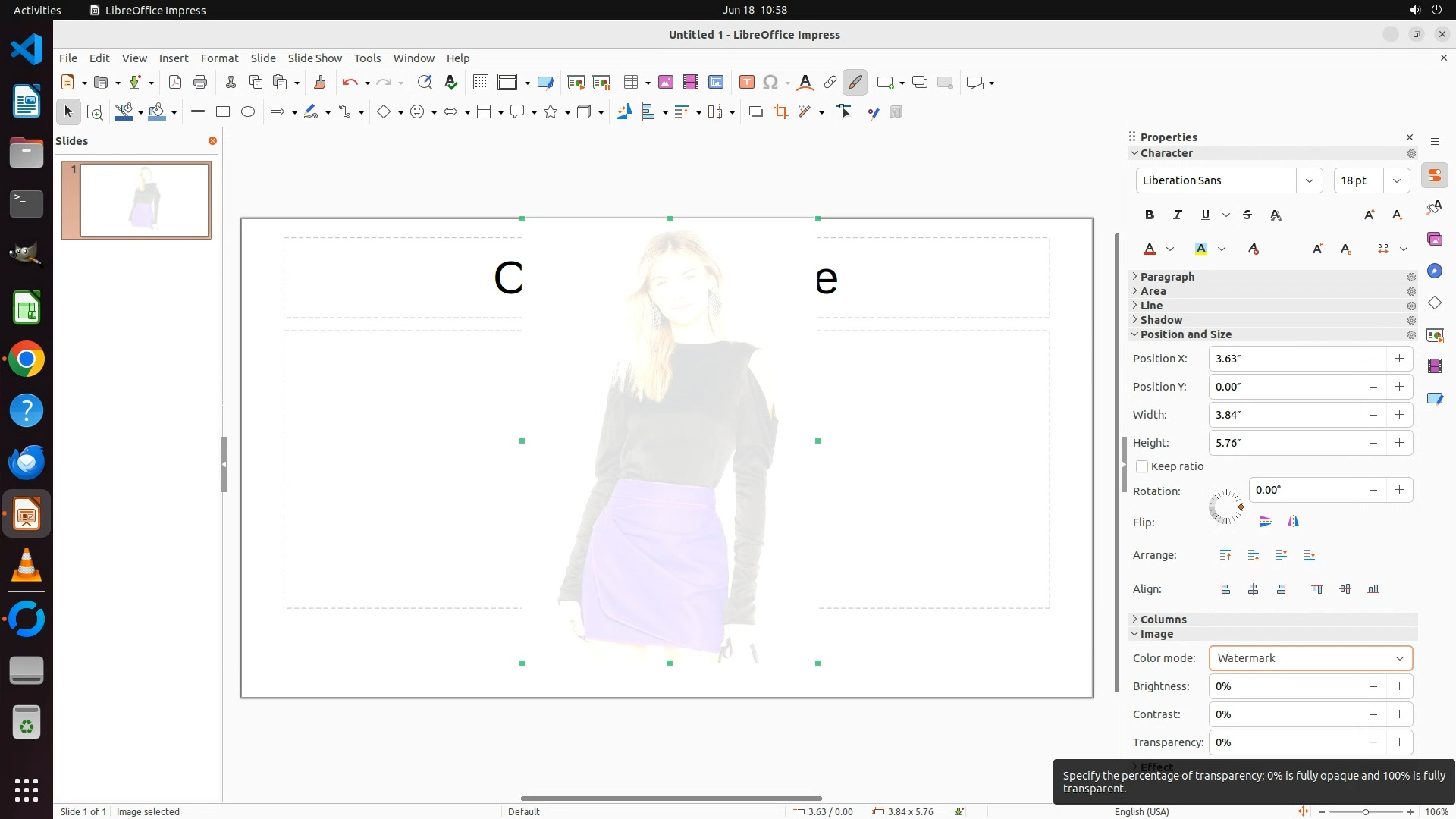Open the Gallery sidebar deck icon

tap(1434, 240)
